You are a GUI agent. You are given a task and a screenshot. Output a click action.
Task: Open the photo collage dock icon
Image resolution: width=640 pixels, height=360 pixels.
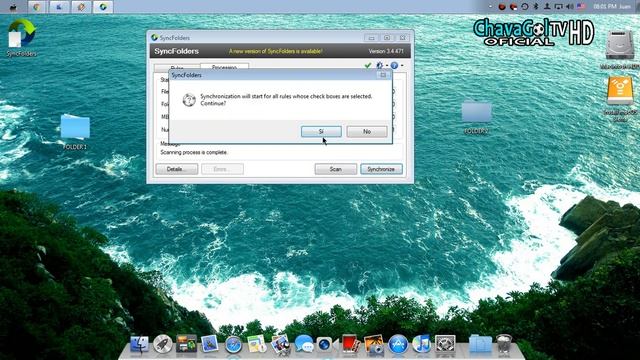(280, 344)
